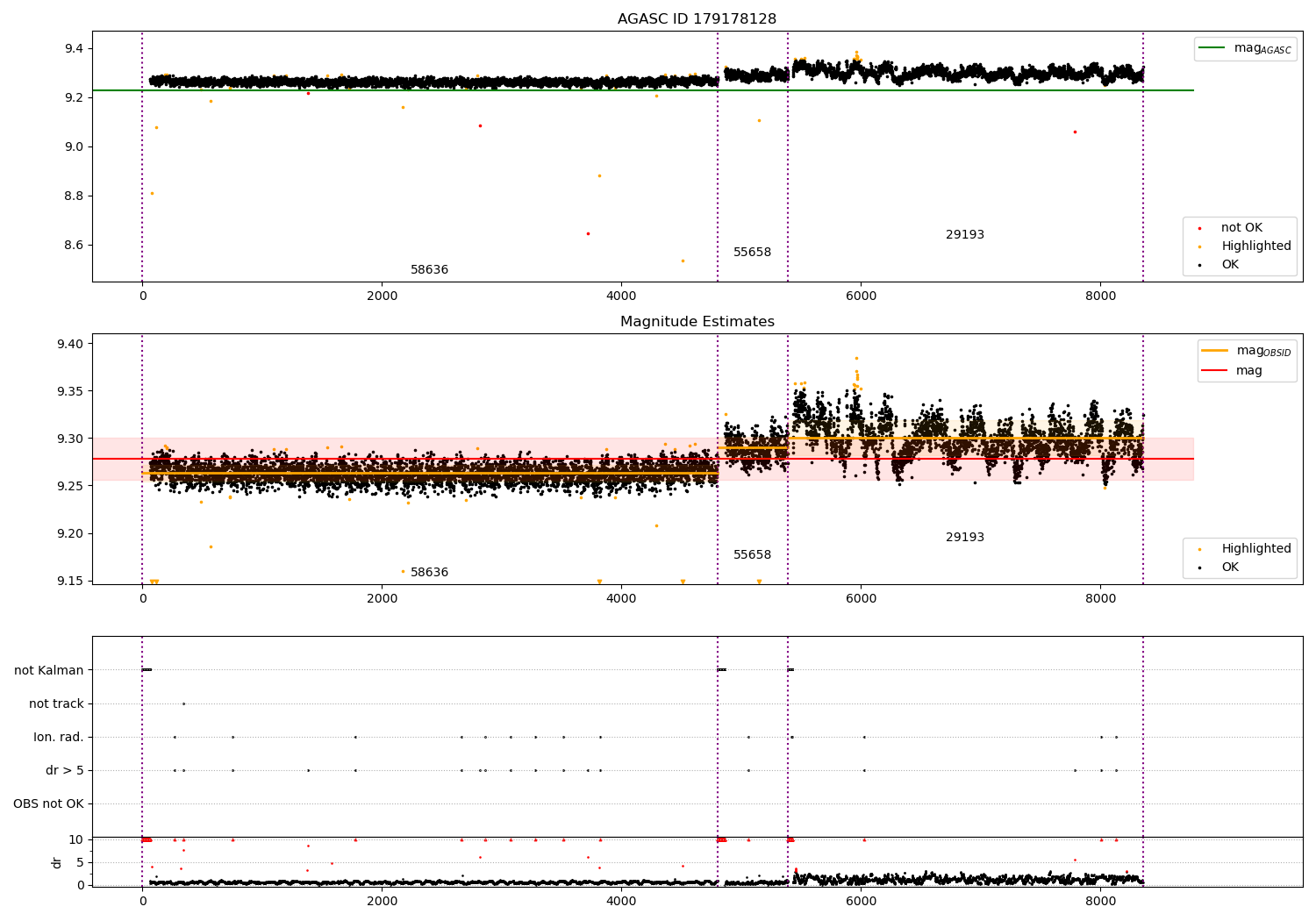Click the 4000 x-tick label in top plot
The width and height of the screenshot is (1316, 921).
[x=621, y=296]
